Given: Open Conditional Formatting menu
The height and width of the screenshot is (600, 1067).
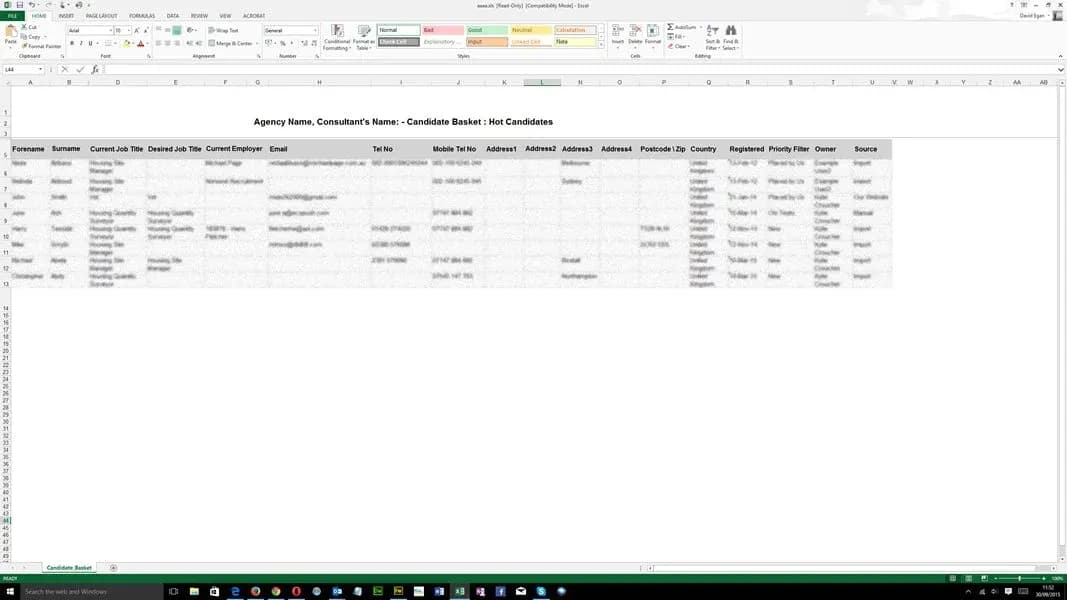Looking at the screenshot, I should (x=336, y=36).
